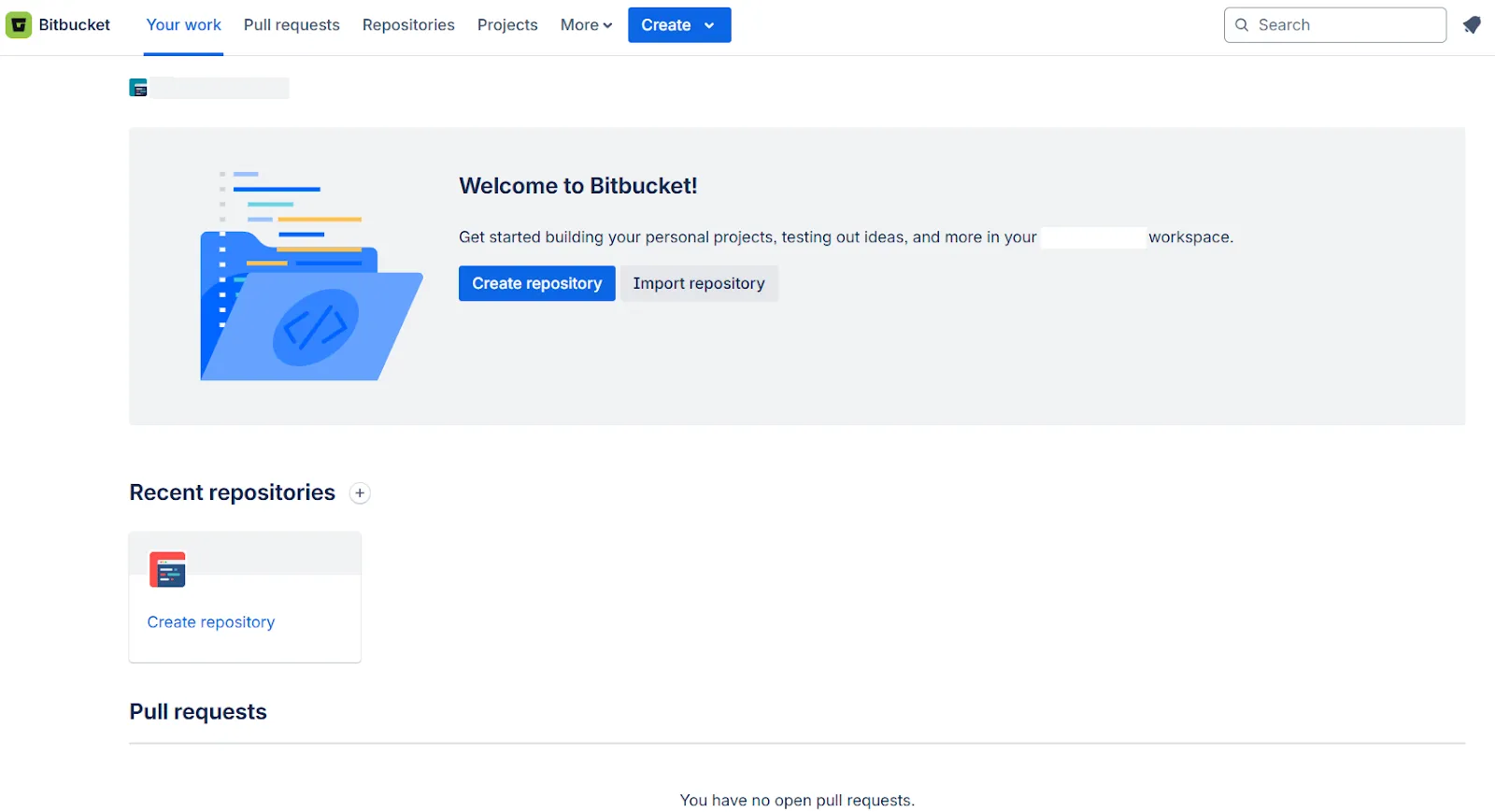Click the Bitbucket brand name text
The width and height of the screenshot is (1495, 812).
tap(75, 25)
